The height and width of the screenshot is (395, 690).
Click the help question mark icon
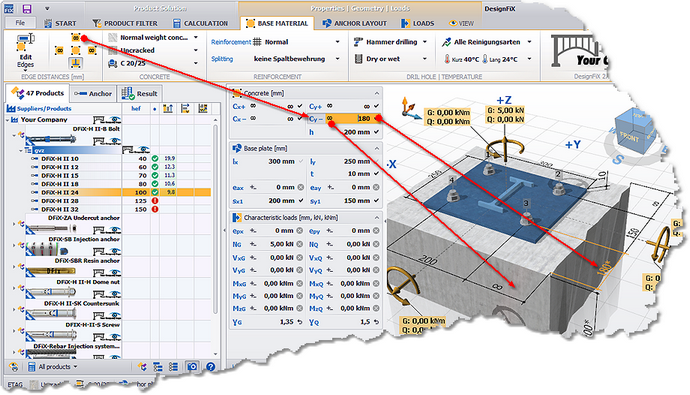210,366
